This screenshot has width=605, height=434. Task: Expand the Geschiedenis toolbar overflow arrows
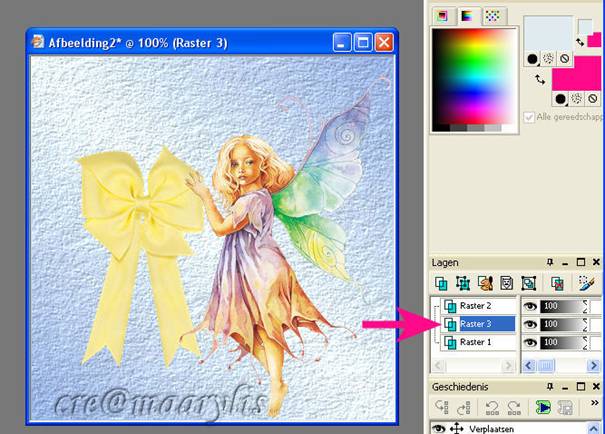(x=595, y=403)
